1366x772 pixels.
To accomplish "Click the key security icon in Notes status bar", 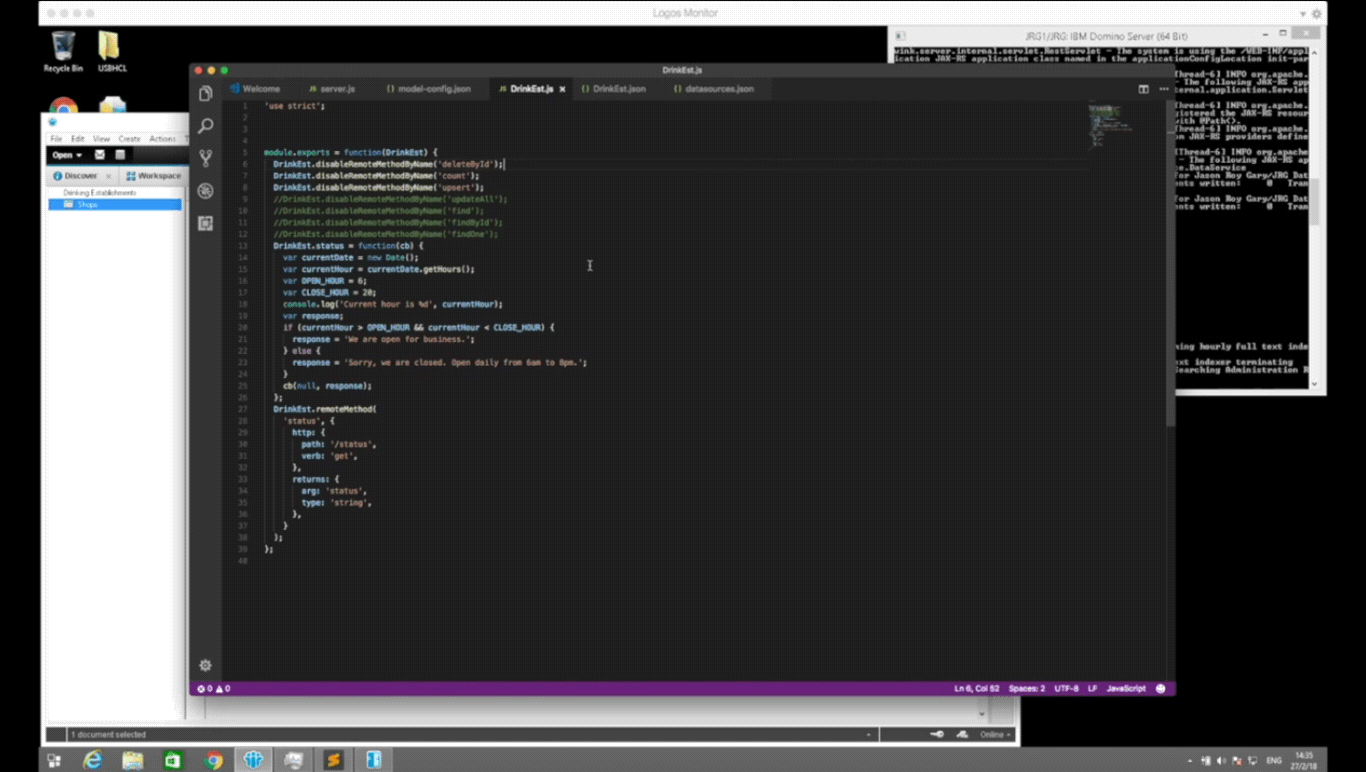I will (x=937, y=734).
